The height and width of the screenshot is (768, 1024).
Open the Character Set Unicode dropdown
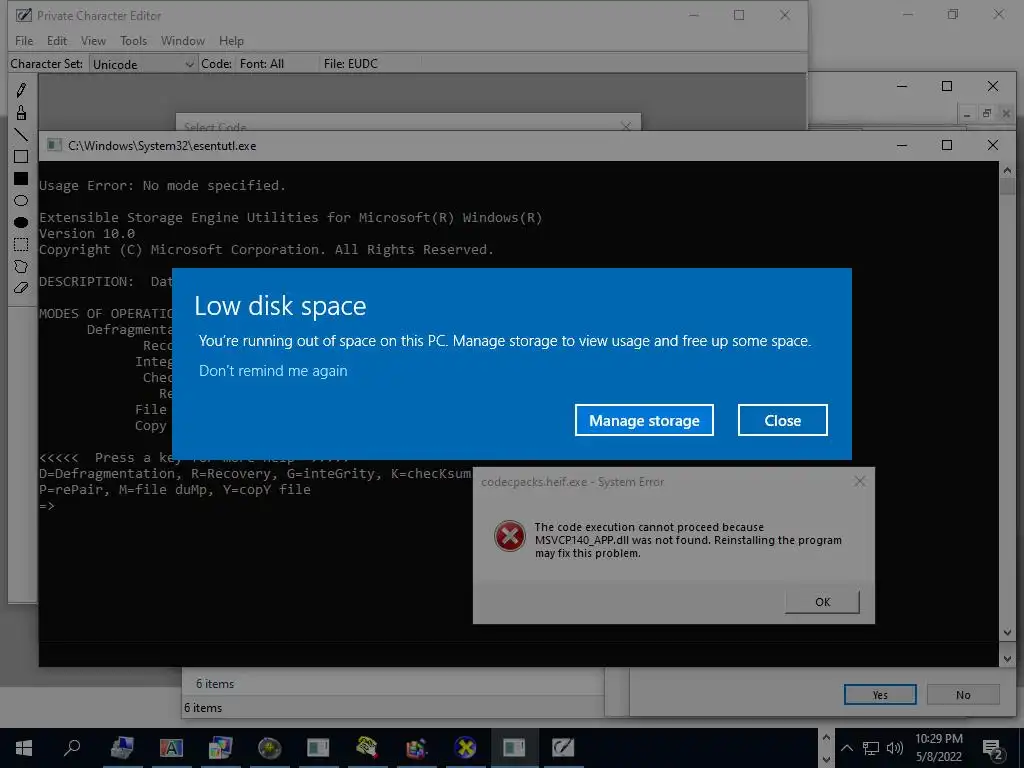(143, 64)
